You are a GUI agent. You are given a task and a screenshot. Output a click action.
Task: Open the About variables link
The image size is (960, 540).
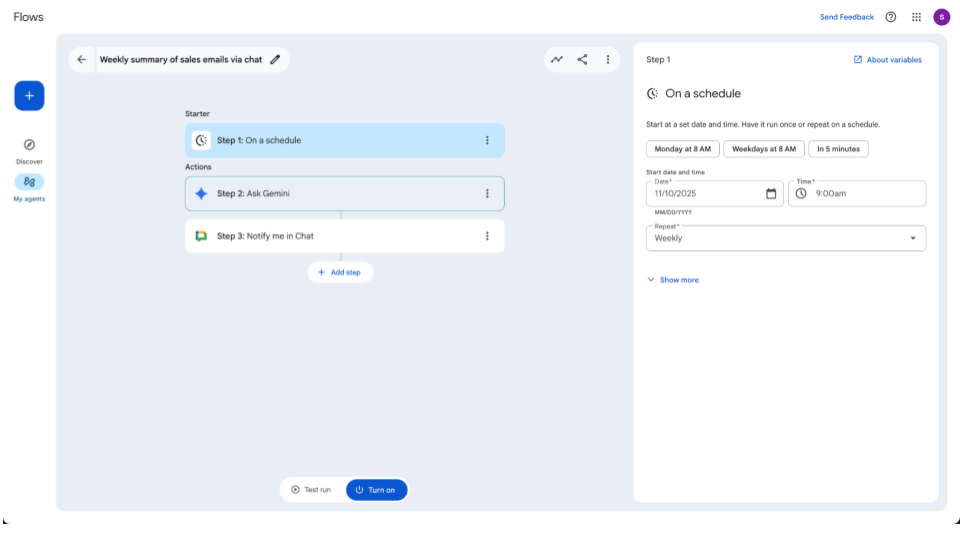point(887,60)
